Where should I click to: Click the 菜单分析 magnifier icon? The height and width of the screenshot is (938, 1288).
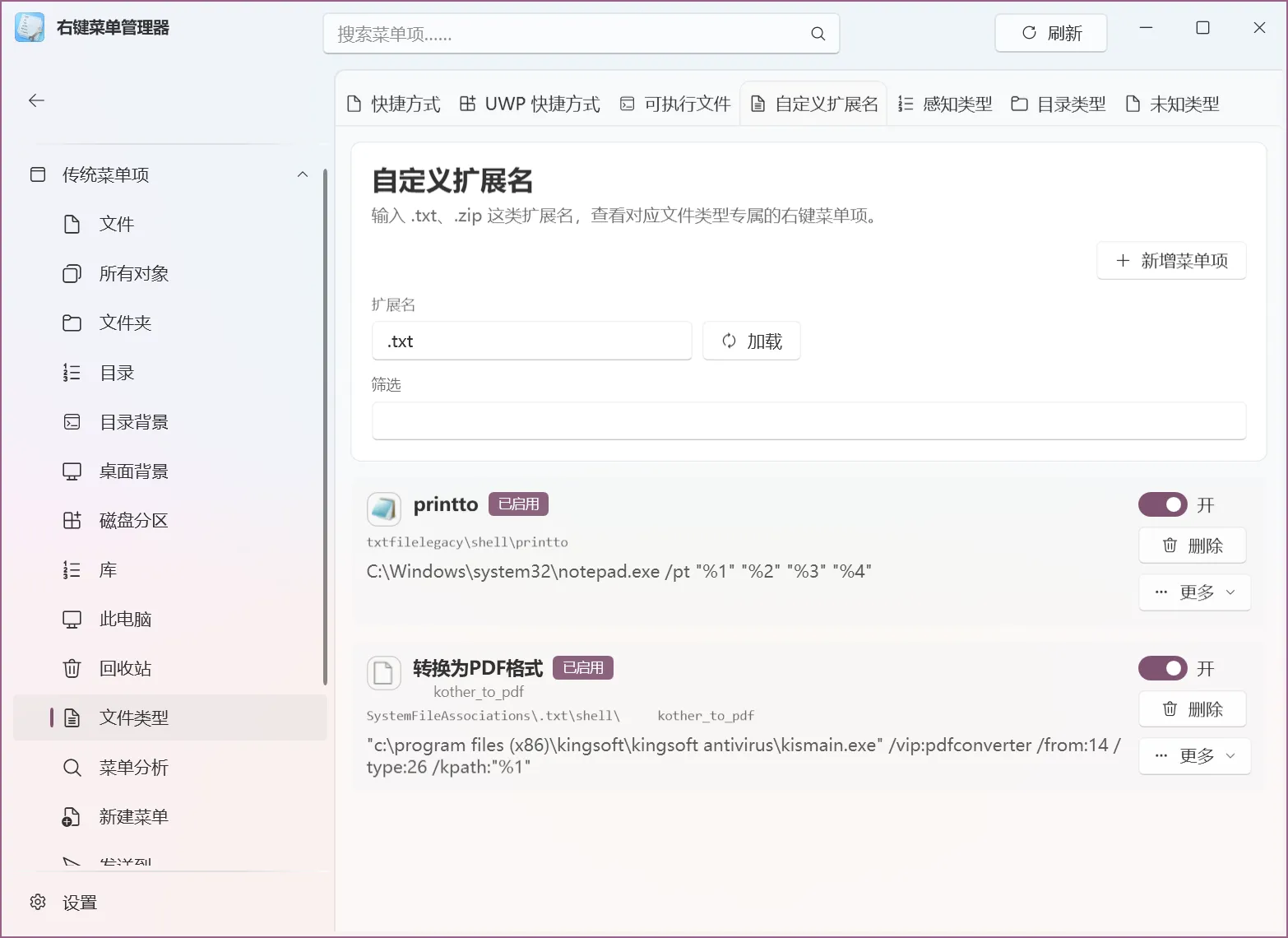coord(72,768)
